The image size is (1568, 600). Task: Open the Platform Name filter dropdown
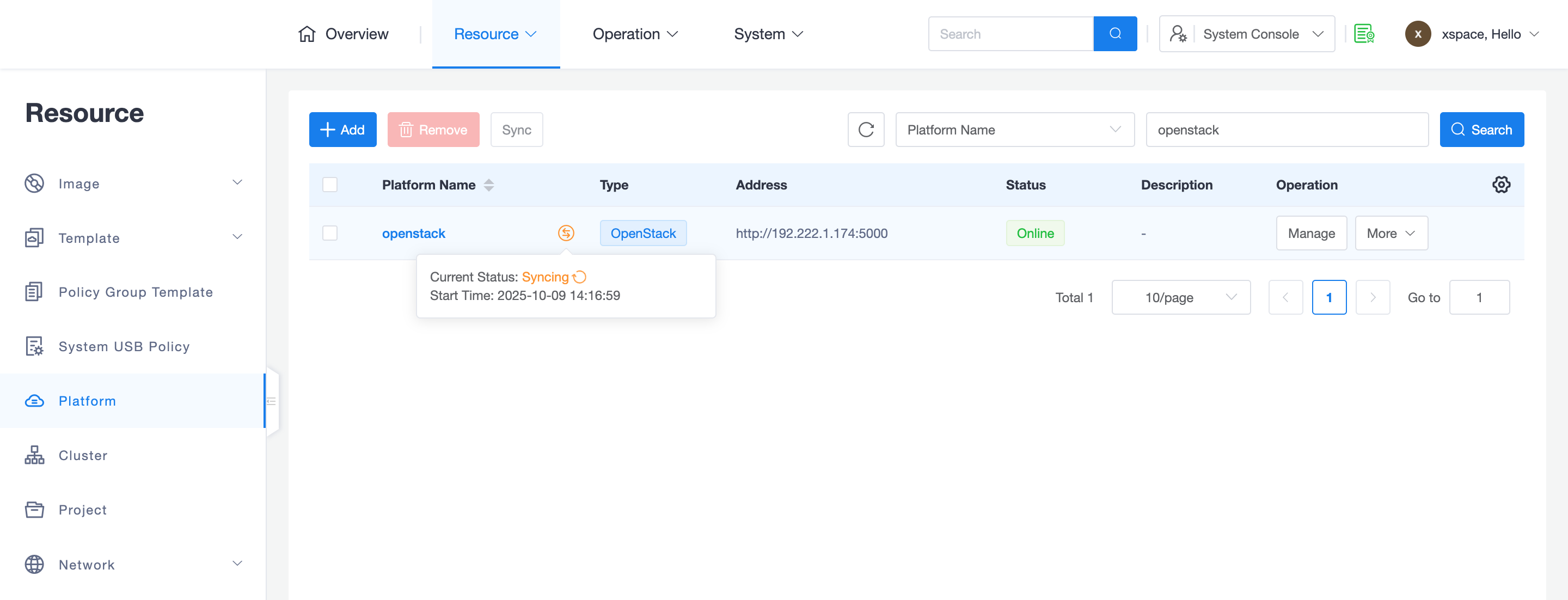[1014, 130]
